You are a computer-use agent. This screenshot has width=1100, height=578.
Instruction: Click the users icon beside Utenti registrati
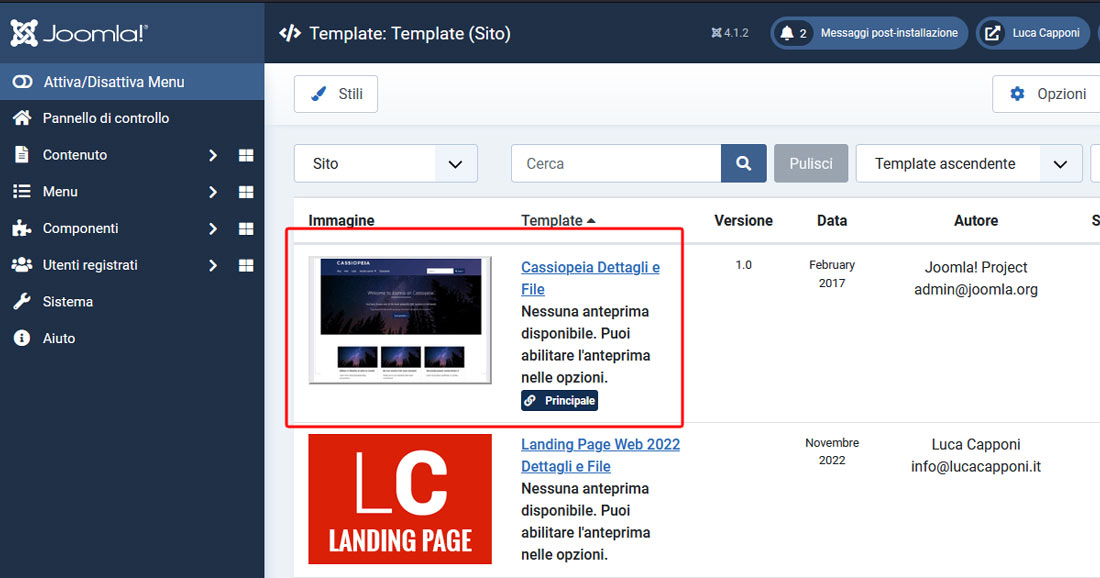click(x=22, y=264)
